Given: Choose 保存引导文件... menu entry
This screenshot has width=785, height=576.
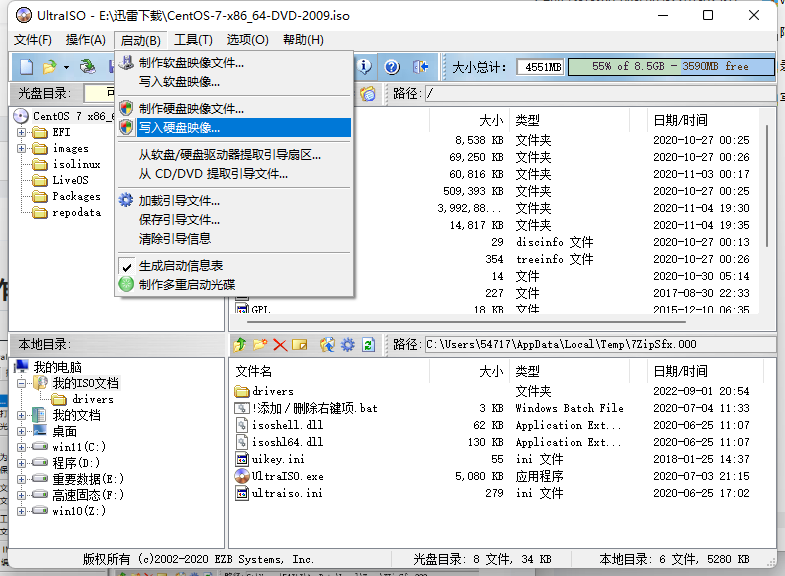Looking at the screenshot, I should [x=234, y=220].
